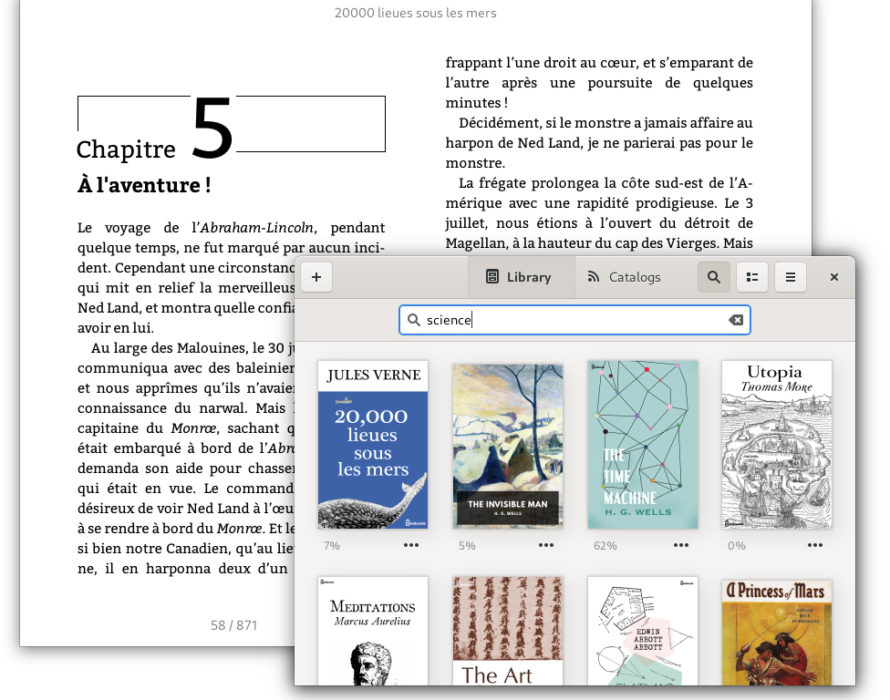Open The Time Machine book
Screen dimensions: 890x700
click(x=642, y=445)
